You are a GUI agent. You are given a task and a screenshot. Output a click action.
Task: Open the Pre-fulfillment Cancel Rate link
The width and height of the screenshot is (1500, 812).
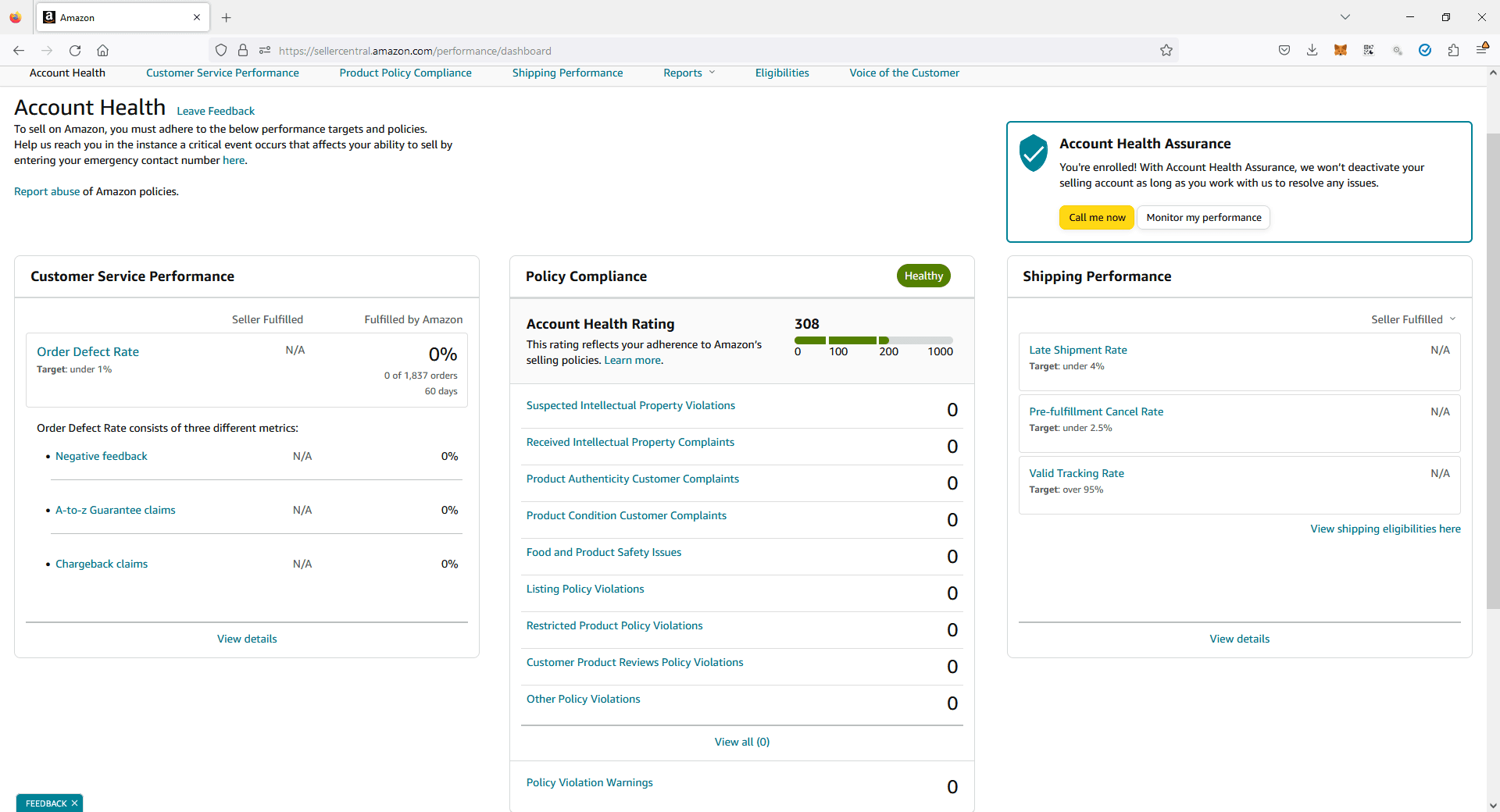[x=1096, y=411]
